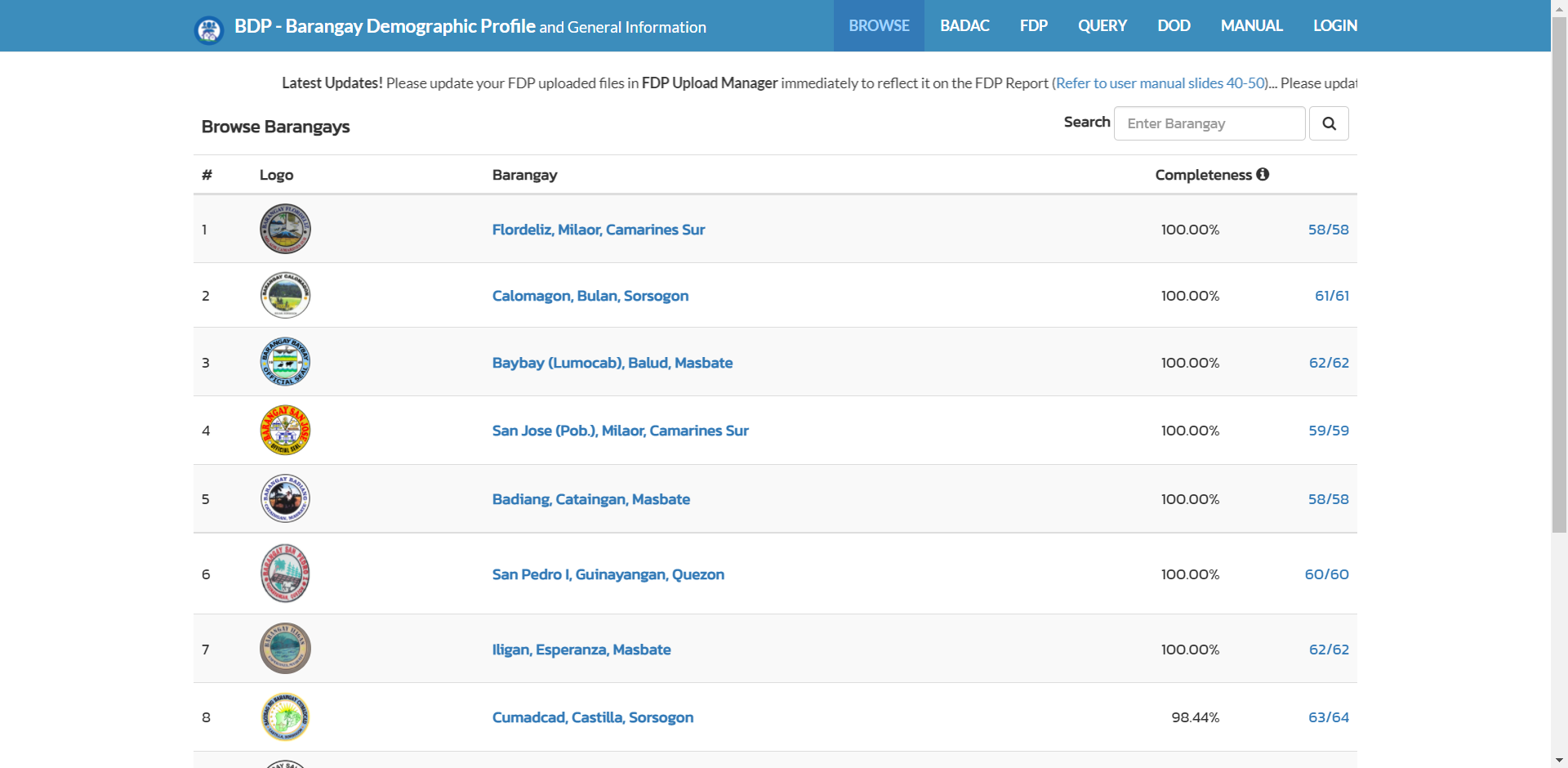The height and width of the screenshot is (768, 1568).
Task: Click the 61/61 score for Calomagon
Action: point(1332,296)
